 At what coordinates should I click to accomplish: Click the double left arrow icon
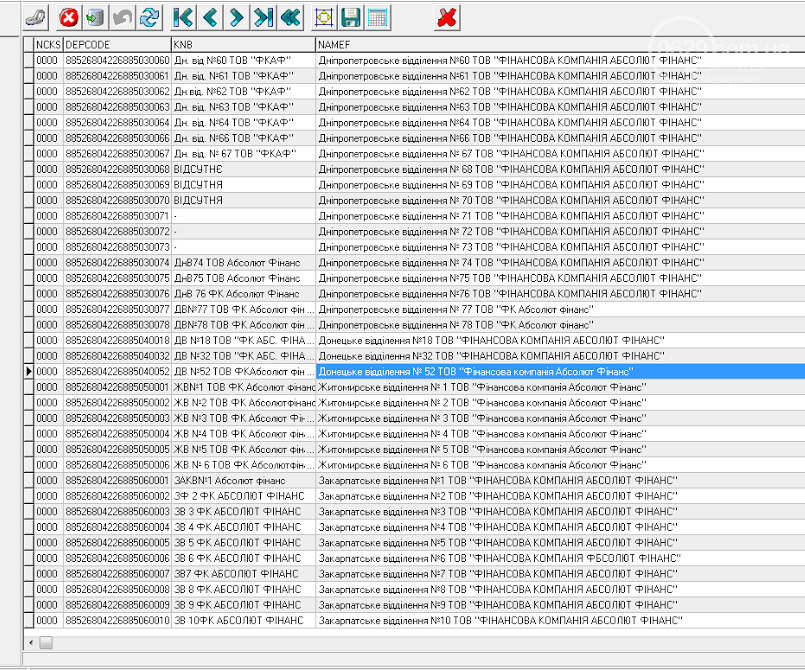click(x=290, y=17)
